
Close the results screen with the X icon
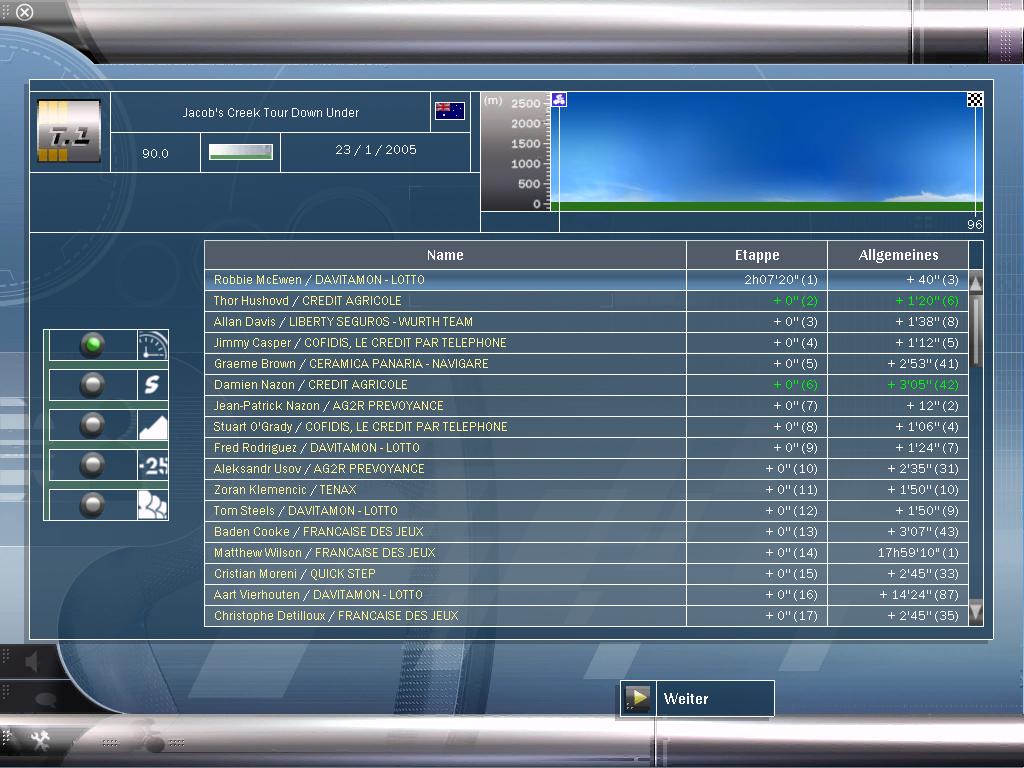(24, 12)
